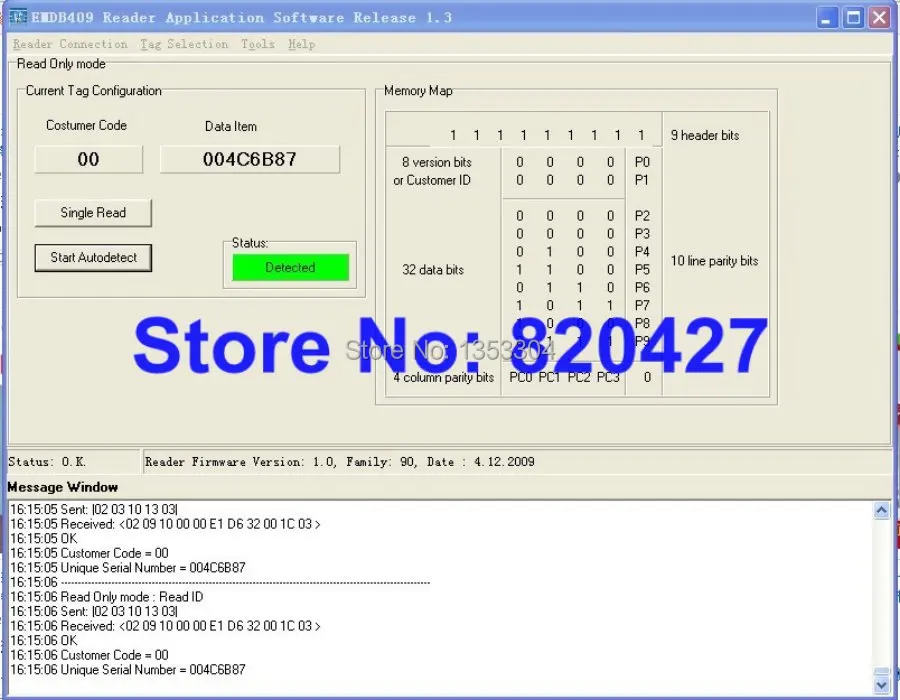The height and width of the screenshot is (700, 900).
Task: Open the Tag Selection menu
Action: pos(184,44)
